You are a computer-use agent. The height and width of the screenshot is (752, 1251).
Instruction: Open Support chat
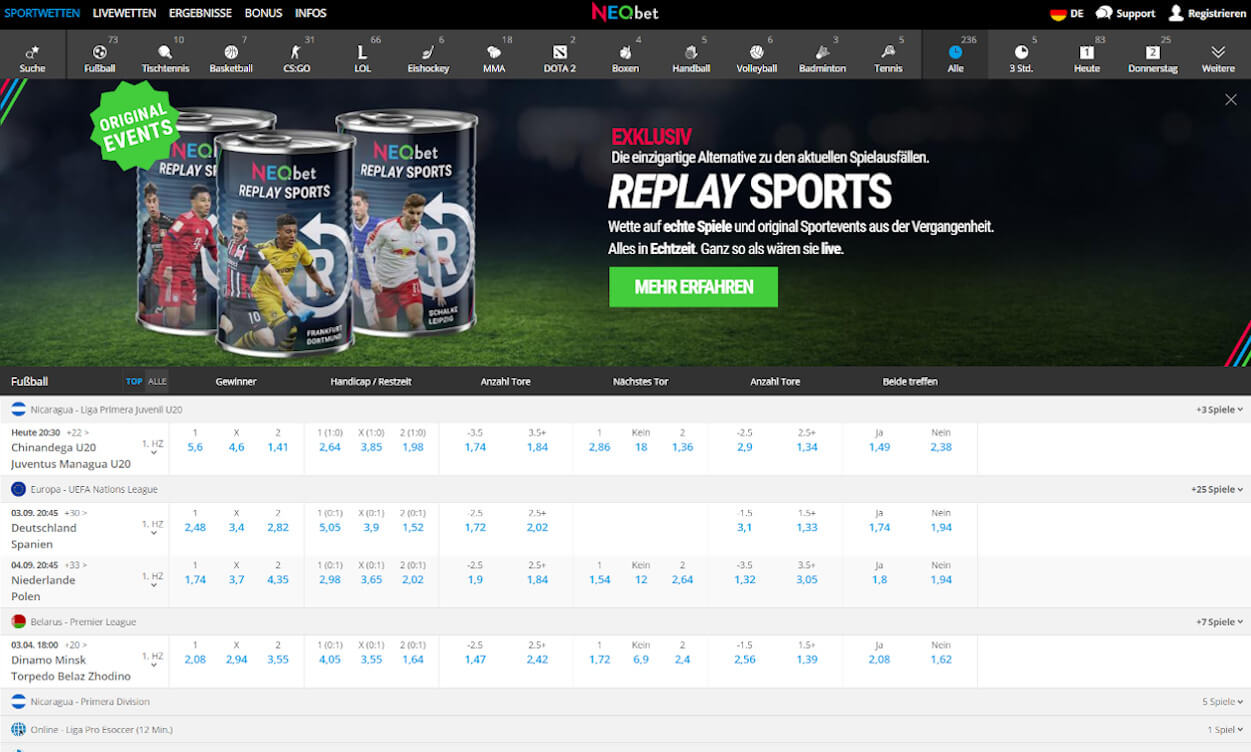coord(1125,14)
